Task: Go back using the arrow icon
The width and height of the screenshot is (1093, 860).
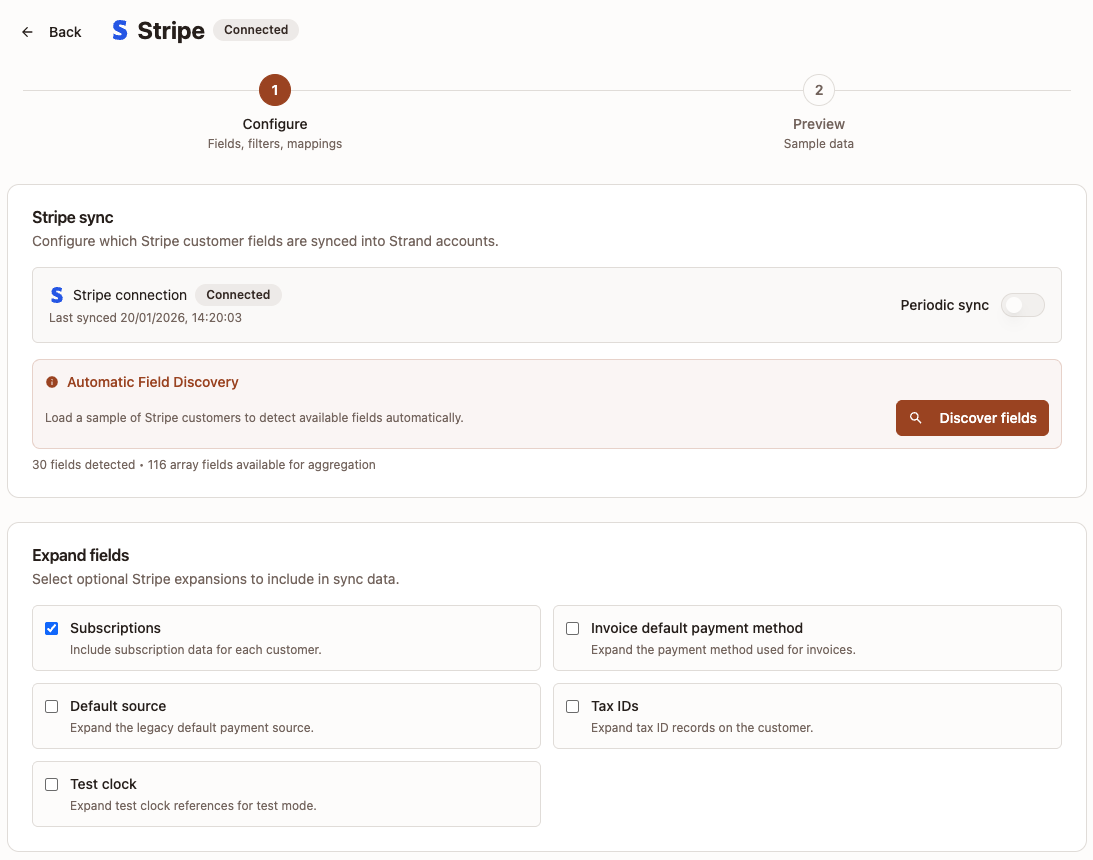Action: [27, 31]
